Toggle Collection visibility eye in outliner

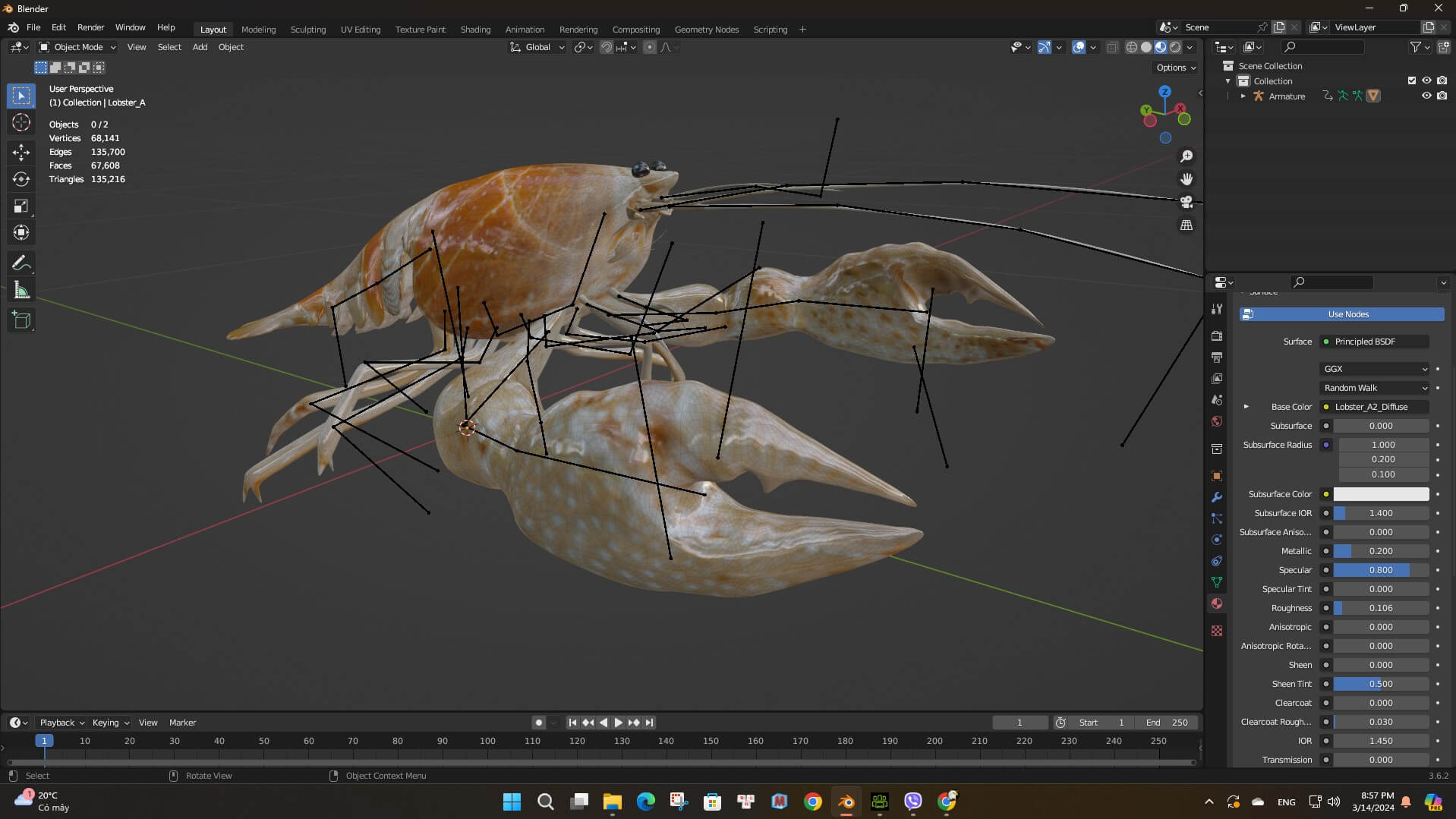(1426, 80)
